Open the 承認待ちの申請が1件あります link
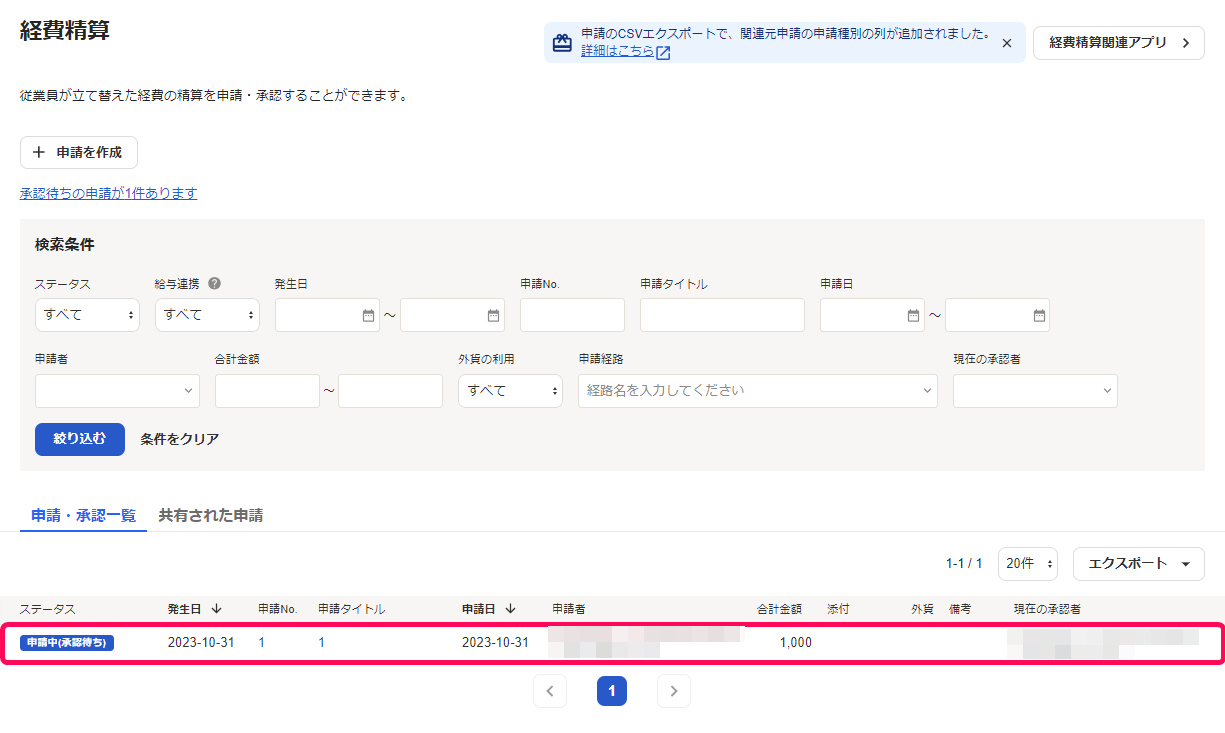 [x=108, y=193]
